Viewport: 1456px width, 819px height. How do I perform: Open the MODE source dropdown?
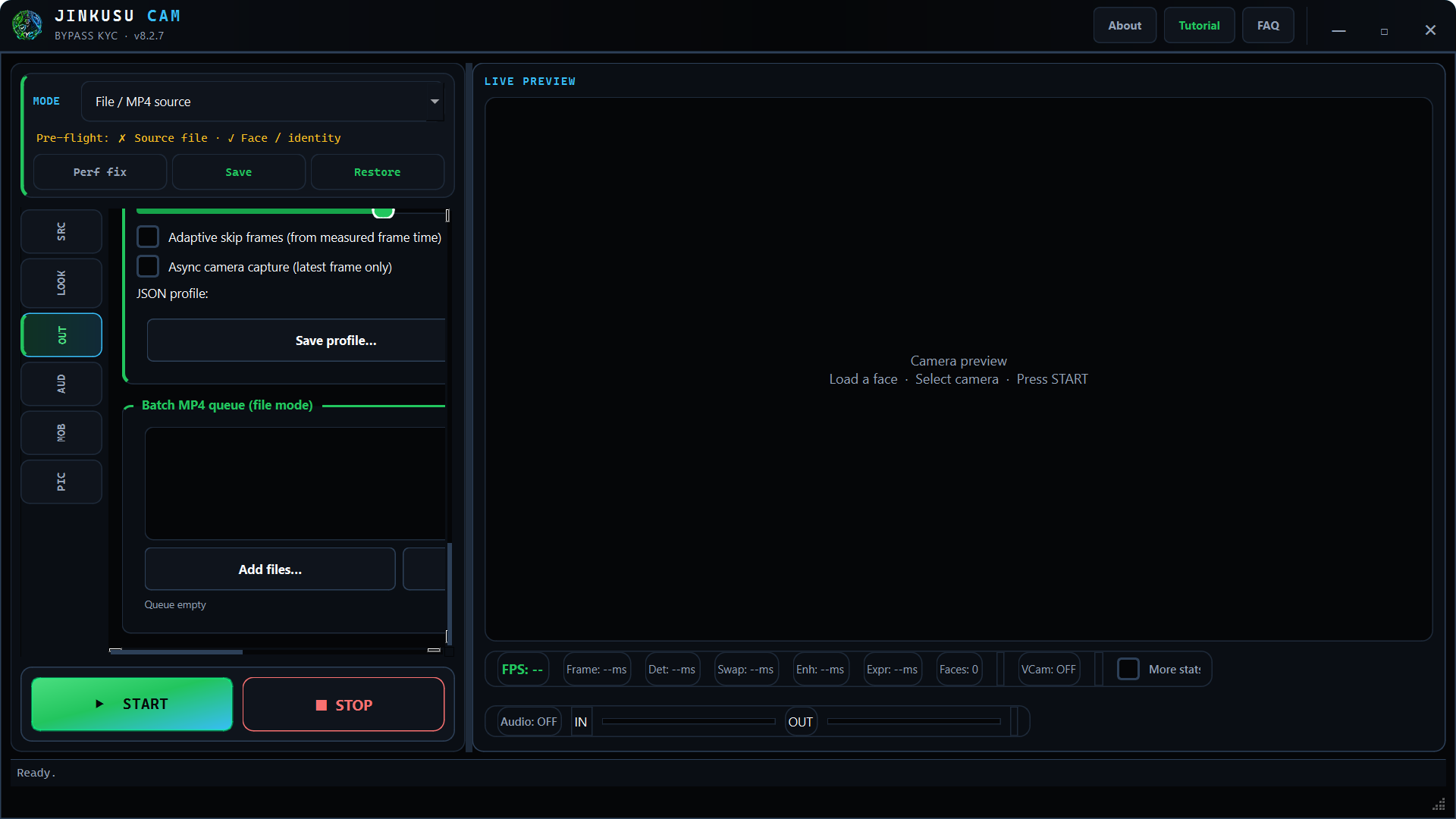point(262,102)
